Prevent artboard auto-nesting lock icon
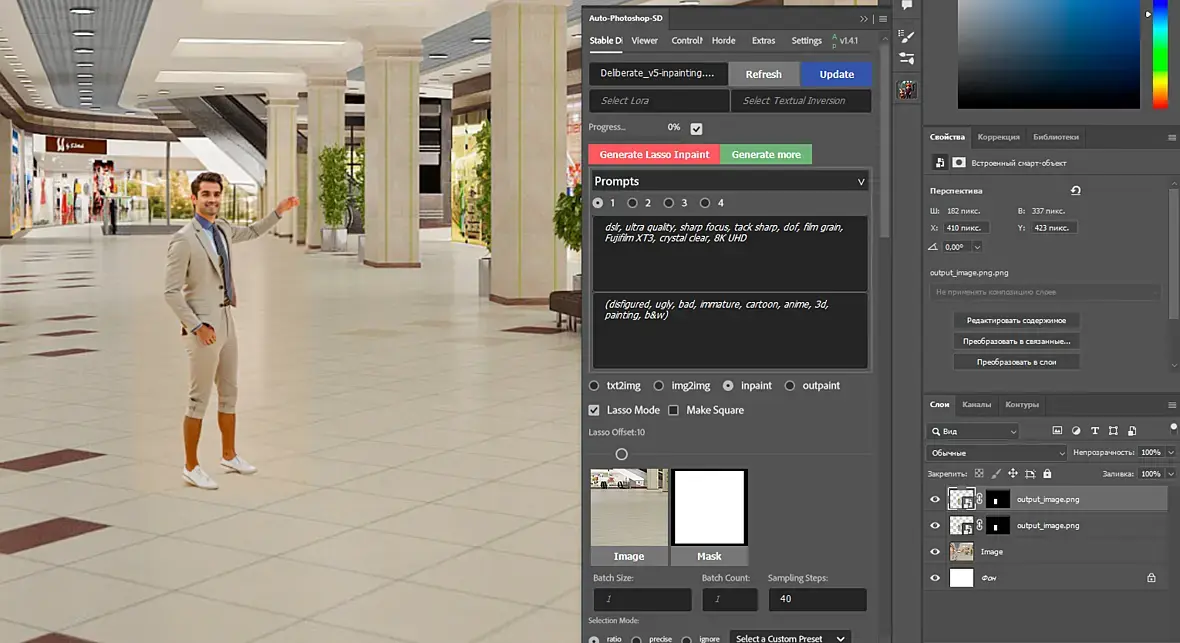1180x643 pixels. point(1030,474)
